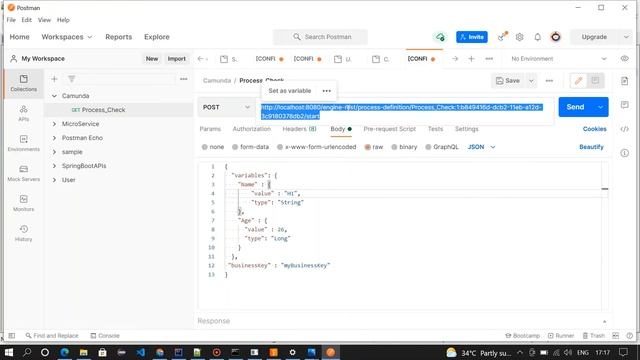The width and height of the screenshot is (640, 360).
Task: Open the Monitors sidebar panel
Action: [x=23, y=203]
